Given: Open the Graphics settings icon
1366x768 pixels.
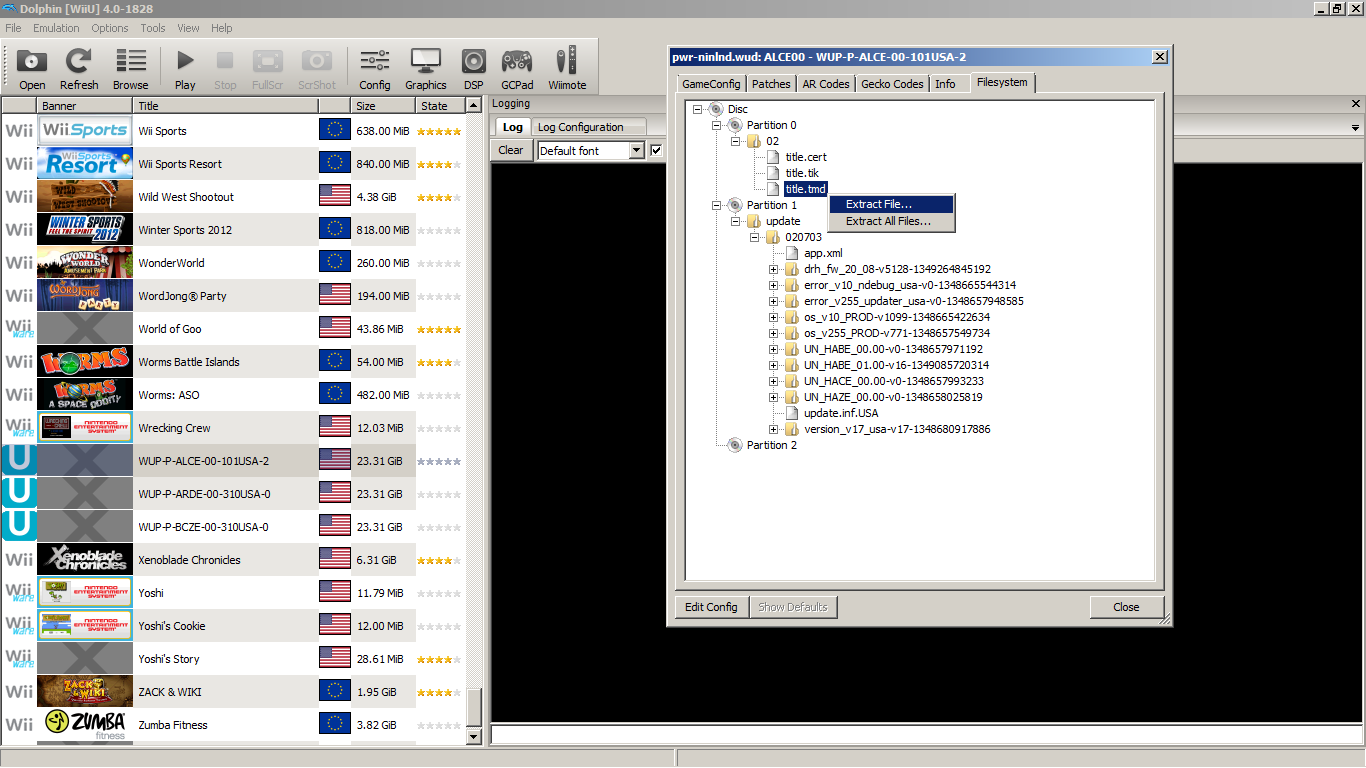Looking at the screenshot, I should coord(426,68).
